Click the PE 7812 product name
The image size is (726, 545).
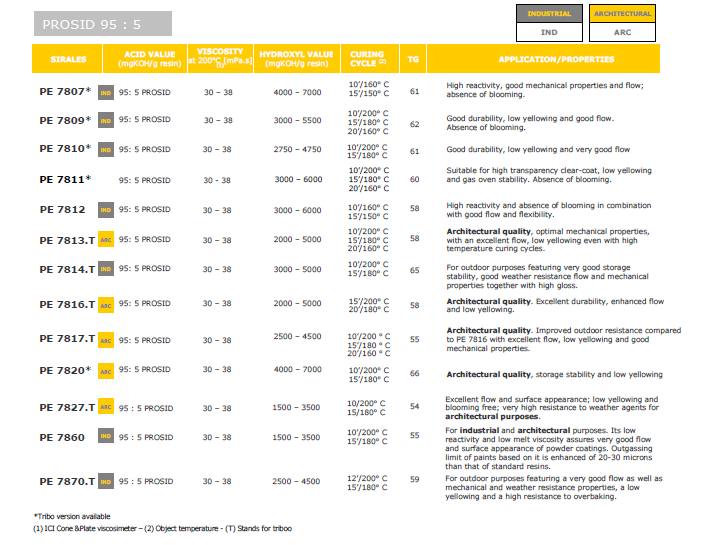point(62,210)
